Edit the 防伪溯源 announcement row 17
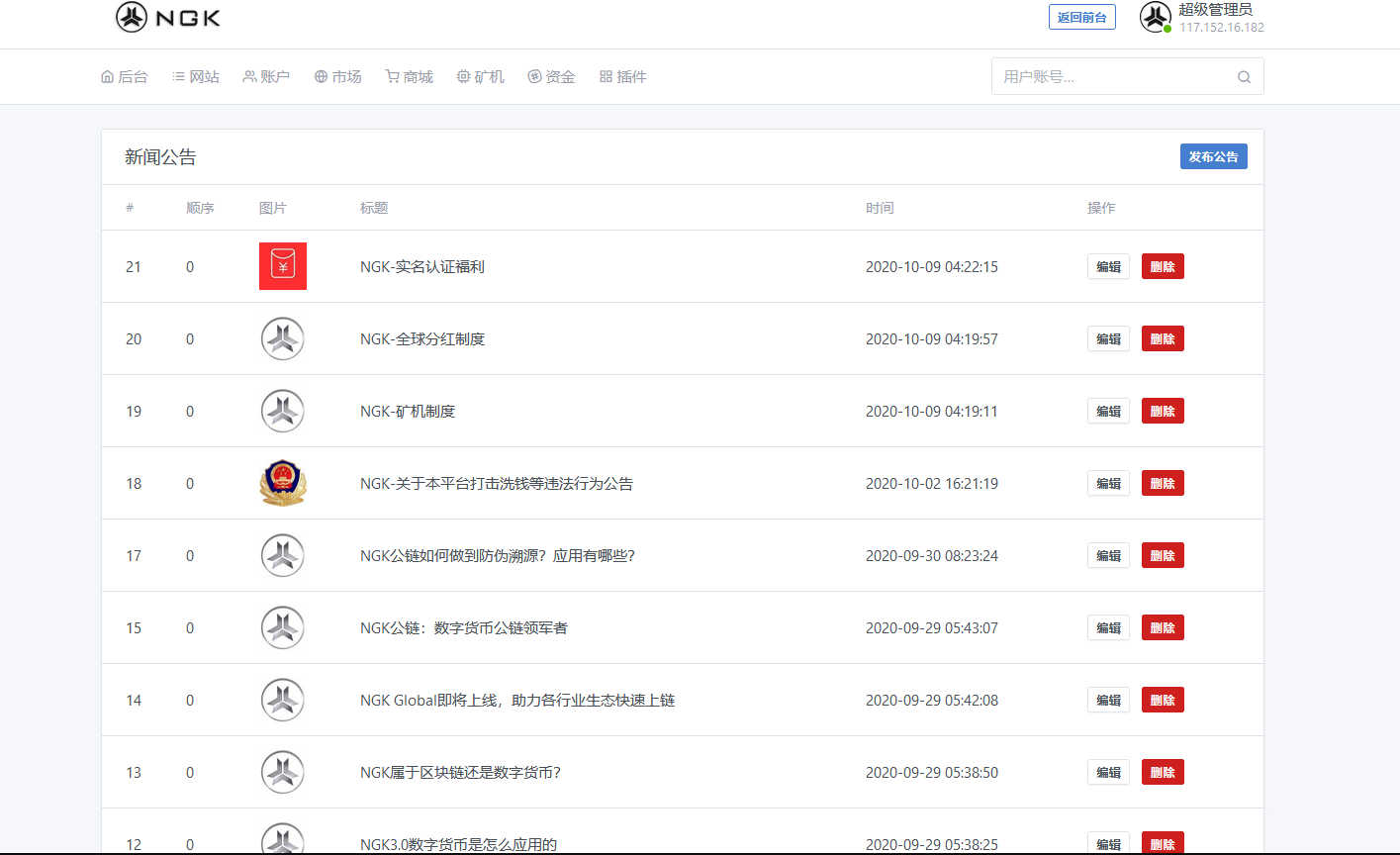The width and height of the screenshot is (1400, 855). [1108, 555]
